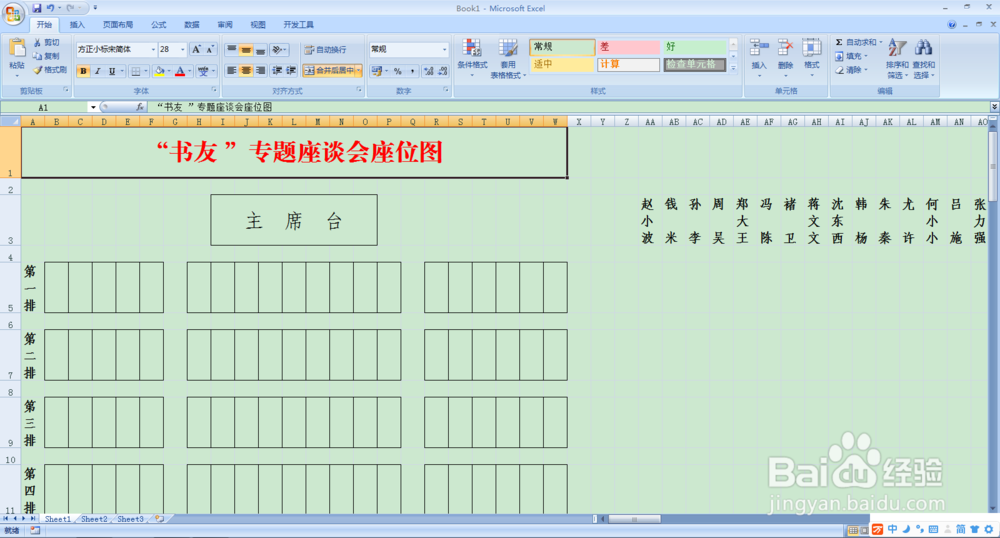Open the 插入 tab

(77, 25)
